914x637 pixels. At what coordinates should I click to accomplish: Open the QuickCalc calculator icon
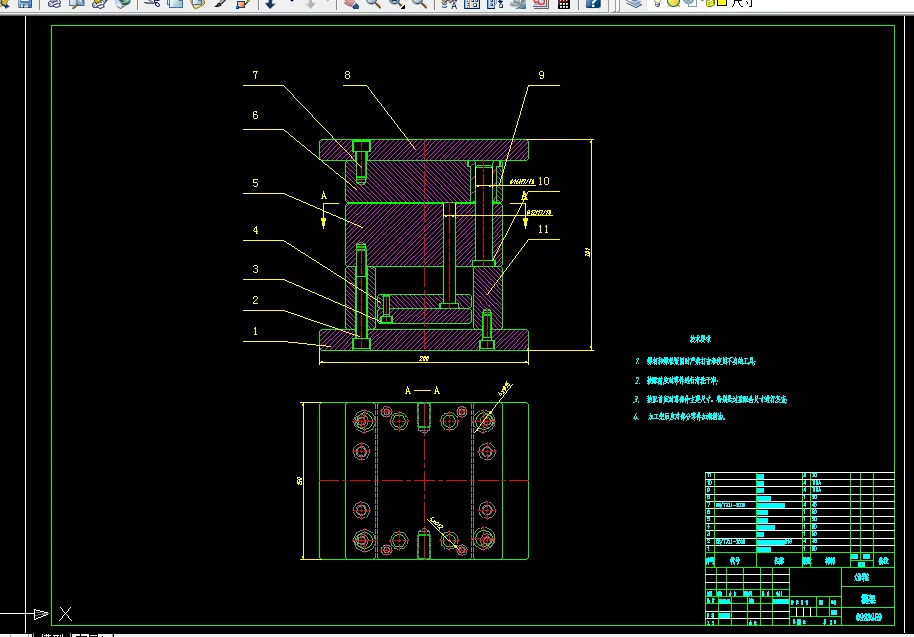click(564, 3)
